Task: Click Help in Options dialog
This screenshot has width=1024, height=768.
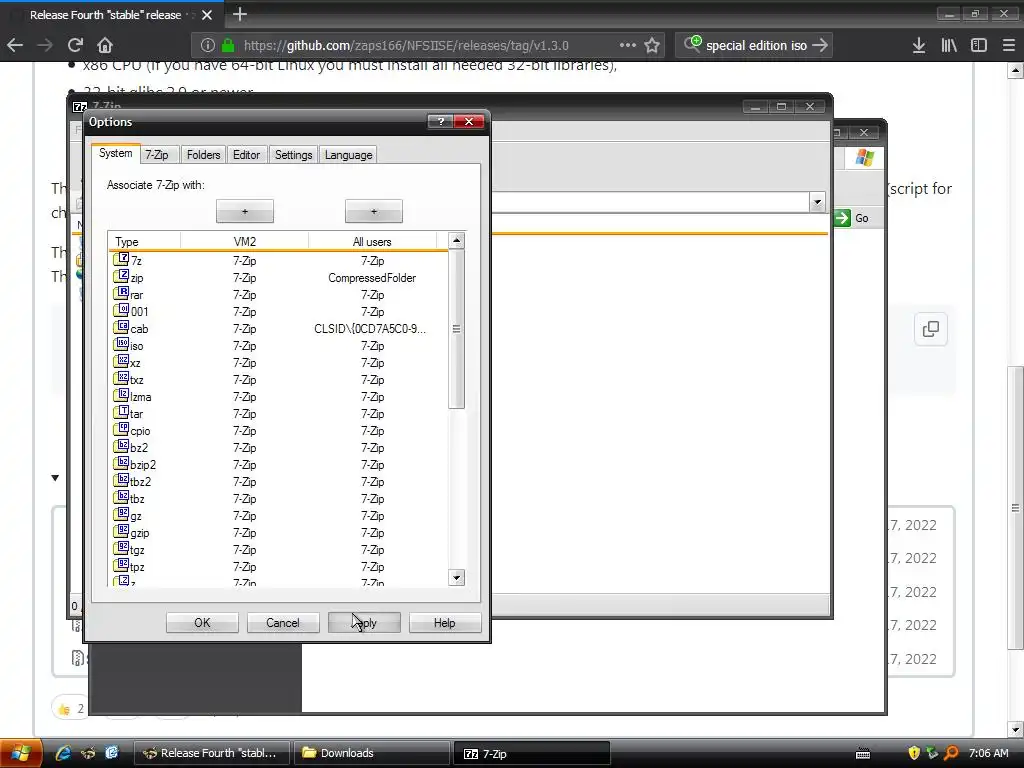Action: tap(445, 623)
